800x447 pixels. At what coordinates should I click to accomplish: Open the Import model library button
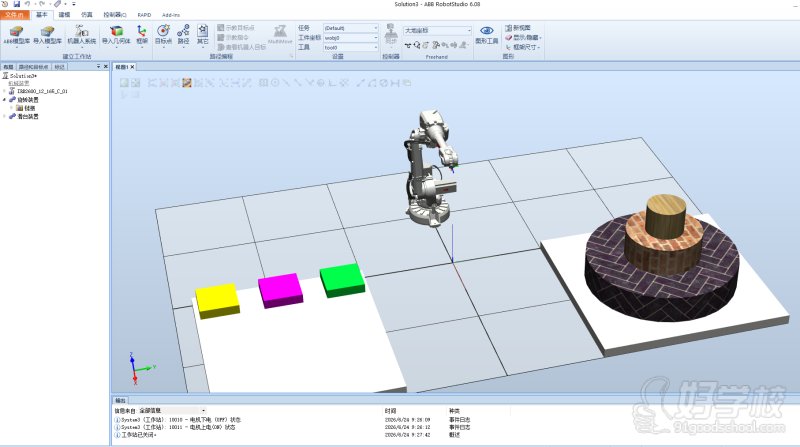point(47,36)
